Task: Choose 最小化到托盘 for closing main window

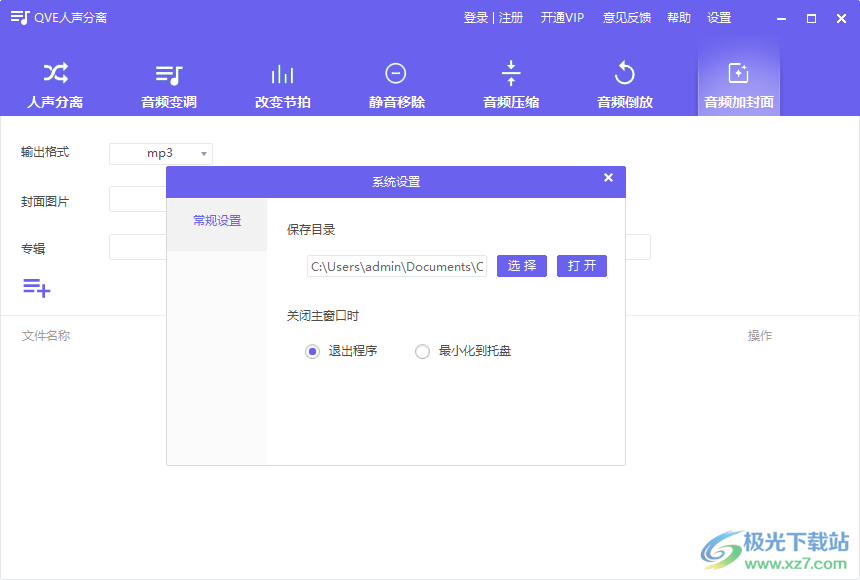Action: click(421, 351)
